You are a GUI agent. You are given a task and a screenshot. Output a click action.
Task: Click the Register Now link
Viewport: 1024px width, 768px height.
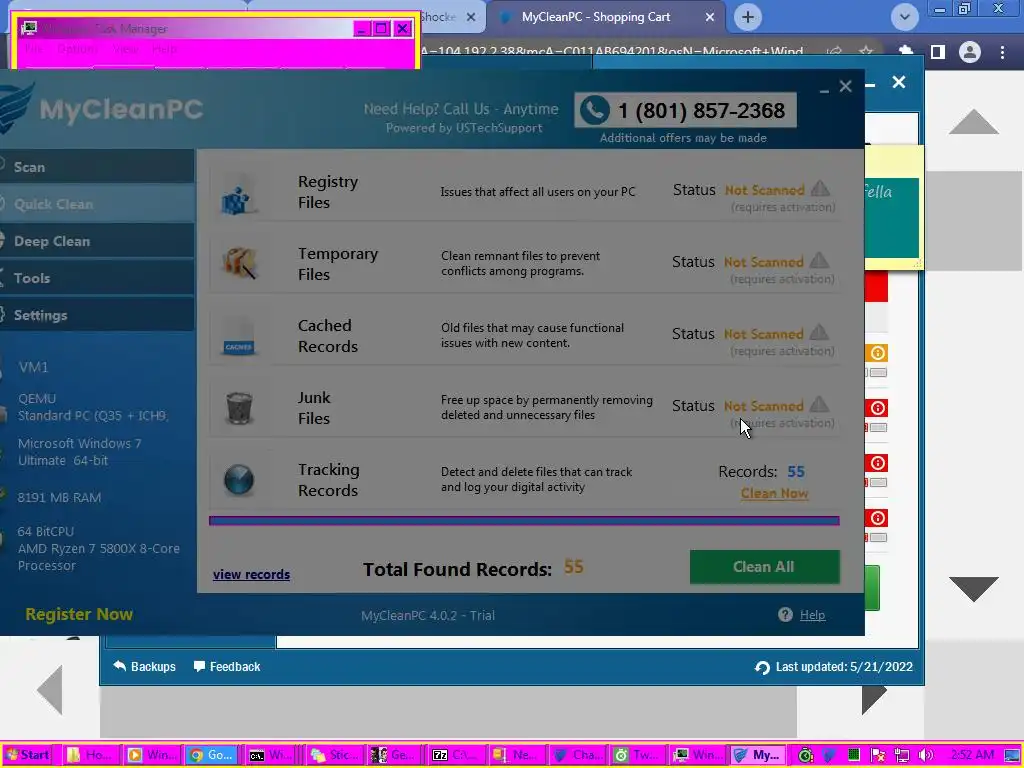[x=79, y=615]
